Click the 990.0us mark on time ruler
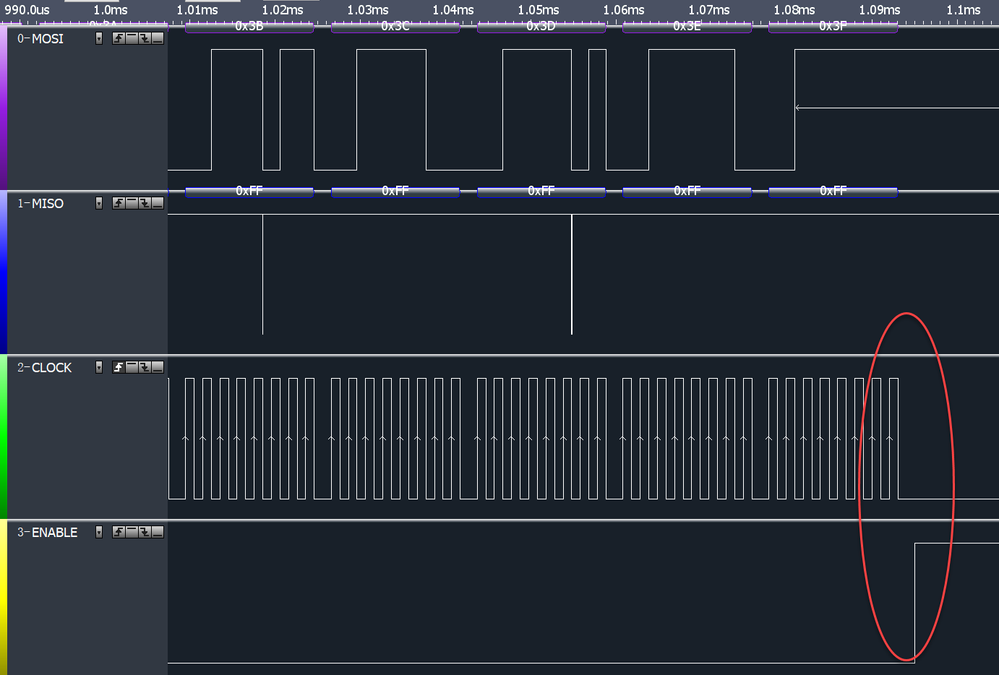 tap(27, 10)
